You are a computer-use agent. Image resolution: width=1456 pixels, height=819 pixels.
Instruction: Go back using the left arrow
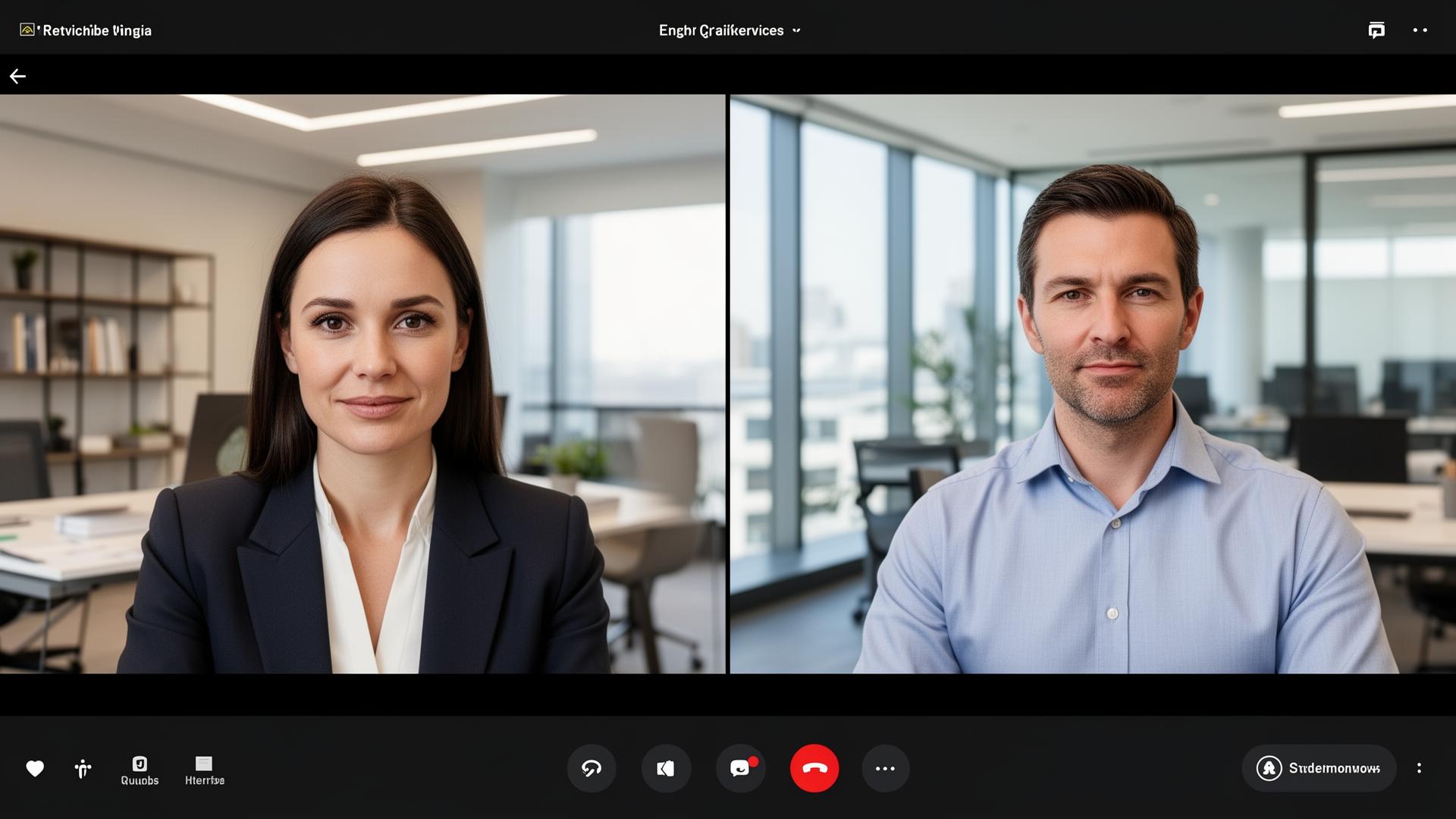coord(17,76)
